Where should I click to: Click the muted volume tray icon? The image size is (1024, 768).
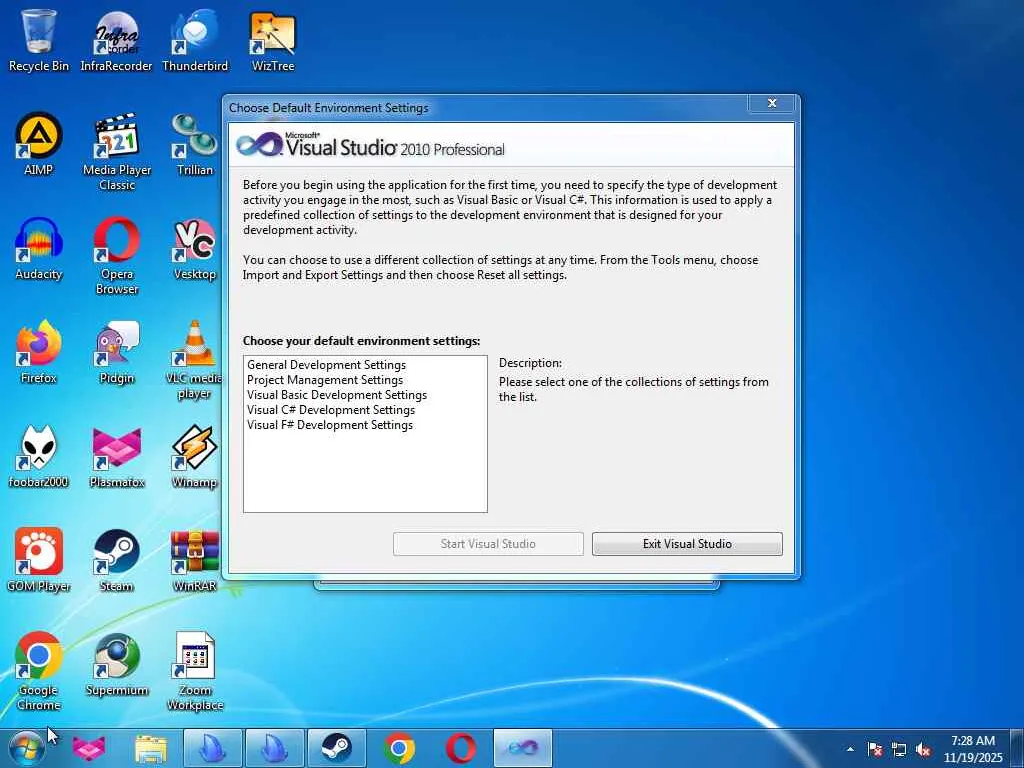pyautogui.click(x=923, y=749)
